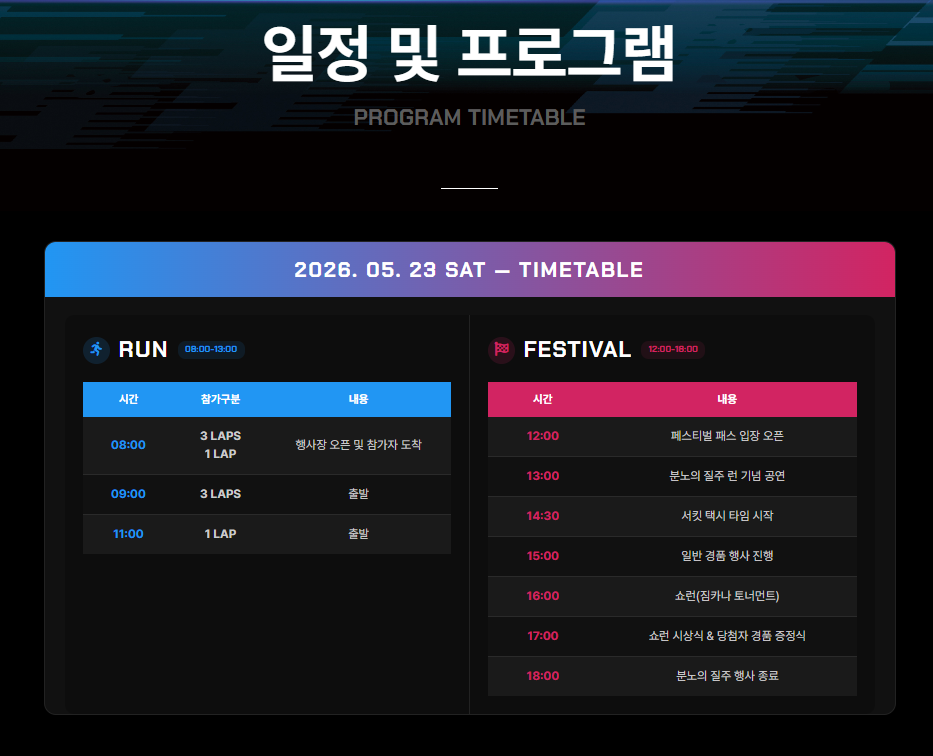The image size is (933, 756).
Task: Click the 14:30 서킷 택시 타임 row
Action: [672, 516]
